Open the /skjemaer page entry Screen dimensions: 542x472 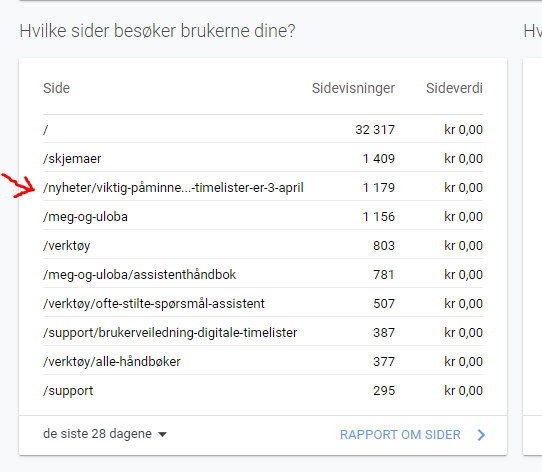(x=72, y=159)
